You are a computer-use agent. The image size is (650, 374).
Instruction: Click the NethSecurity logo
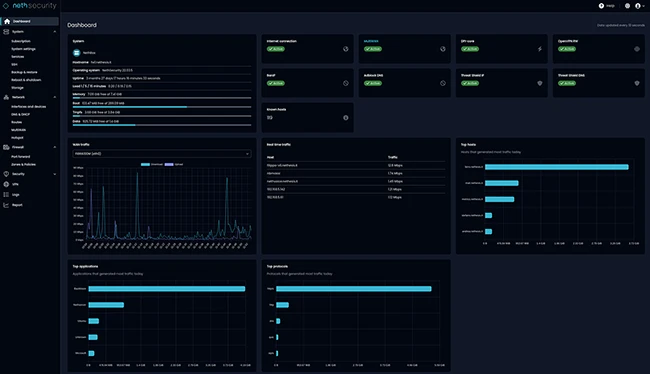pos(29,6)
